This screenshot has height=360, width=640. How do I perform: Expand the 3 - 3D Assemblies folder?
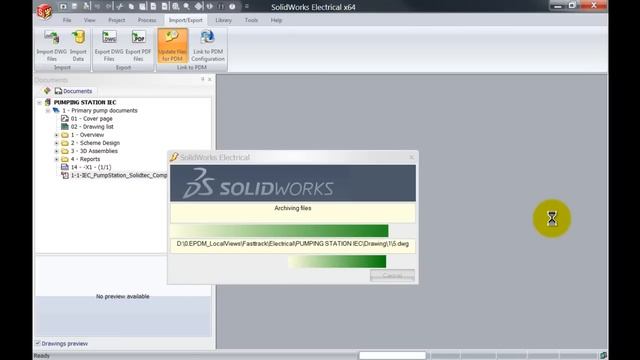point(56,151)
